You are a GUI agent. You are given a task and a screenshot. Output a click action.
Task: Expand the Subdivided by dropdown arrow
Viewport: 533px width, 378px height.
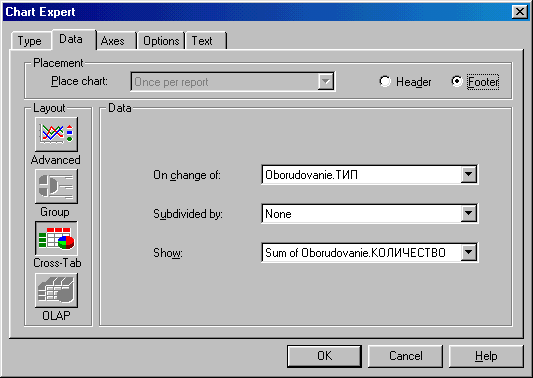pos(469,213)
